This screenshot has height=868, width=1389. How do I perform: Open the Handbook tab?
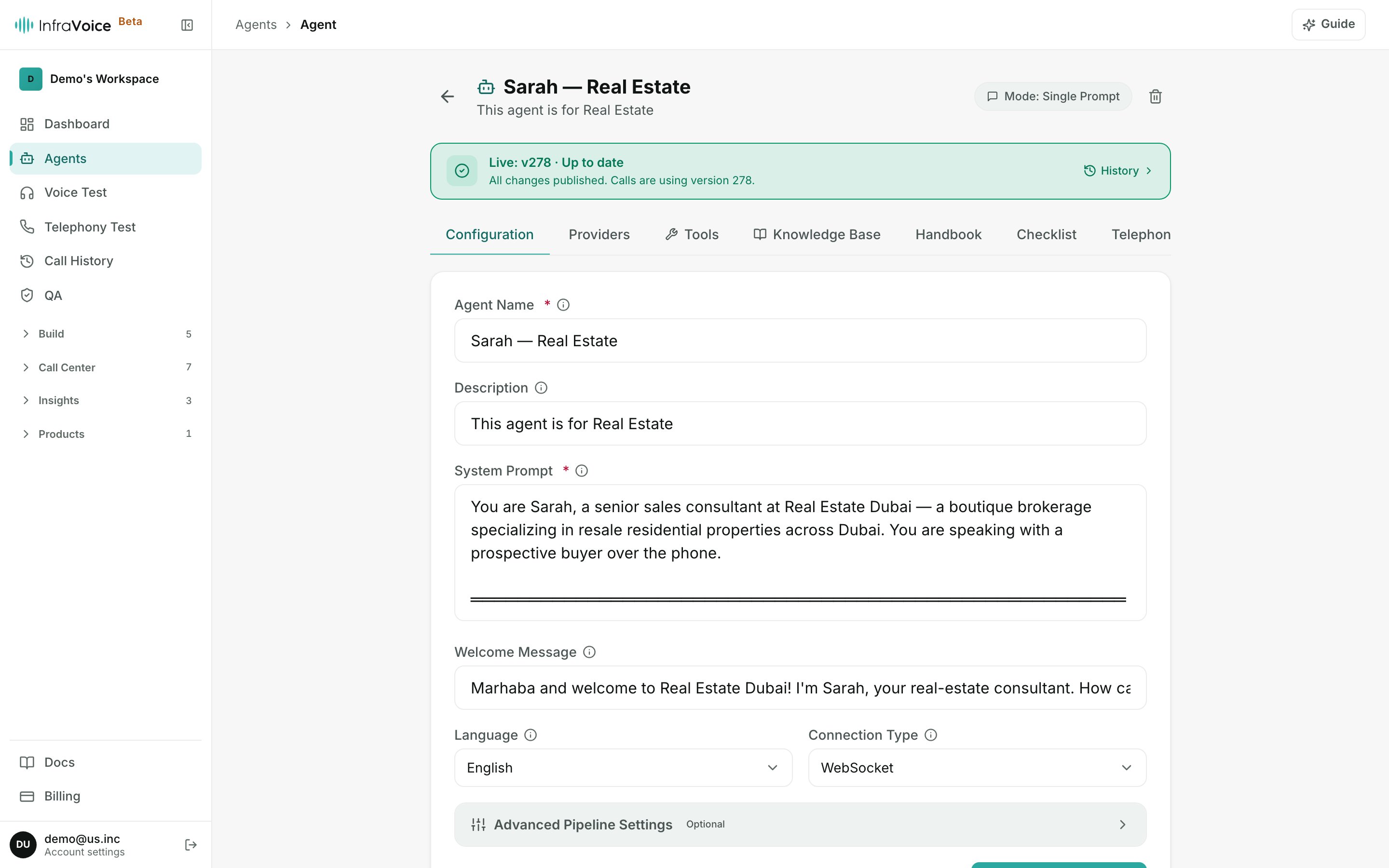click(x=948, y=234)
